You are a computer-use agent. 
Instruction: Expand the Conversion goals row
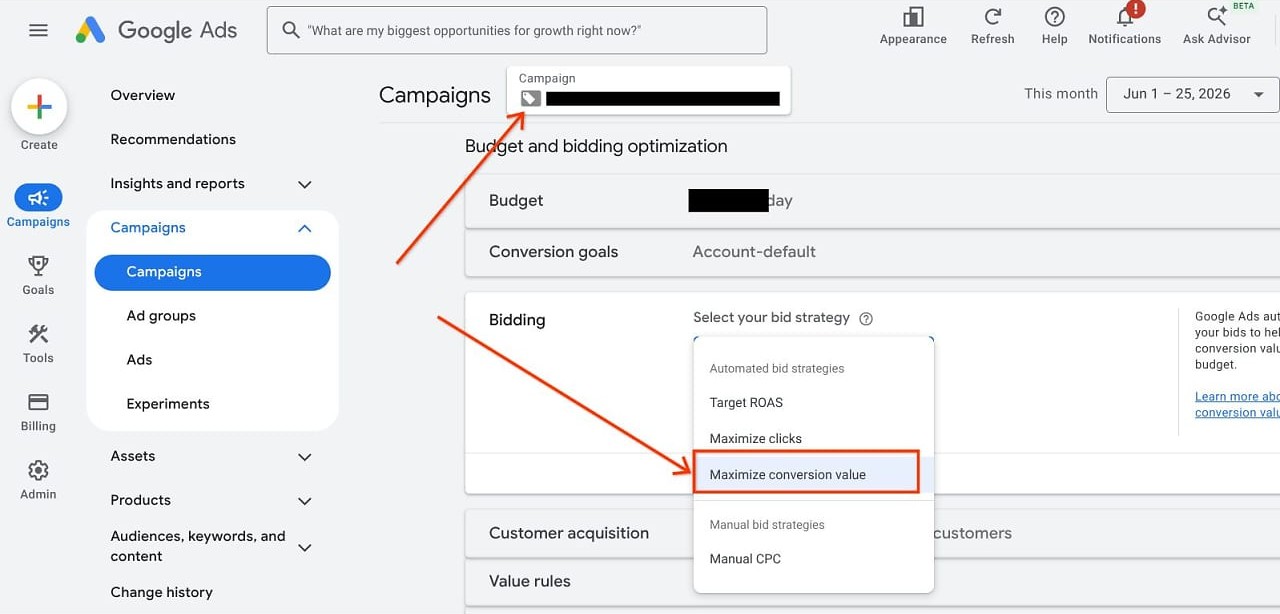click(x=872, y=252)
